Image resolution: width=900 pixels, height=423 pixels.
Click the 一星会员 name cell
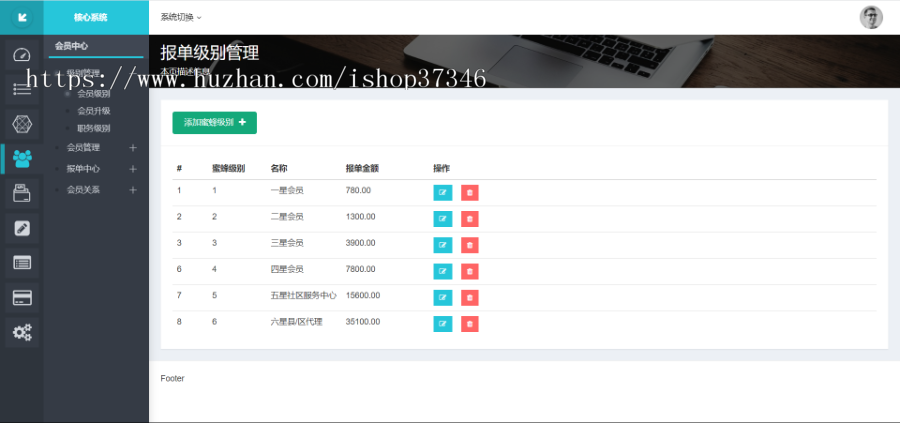[x=287, y=190]
